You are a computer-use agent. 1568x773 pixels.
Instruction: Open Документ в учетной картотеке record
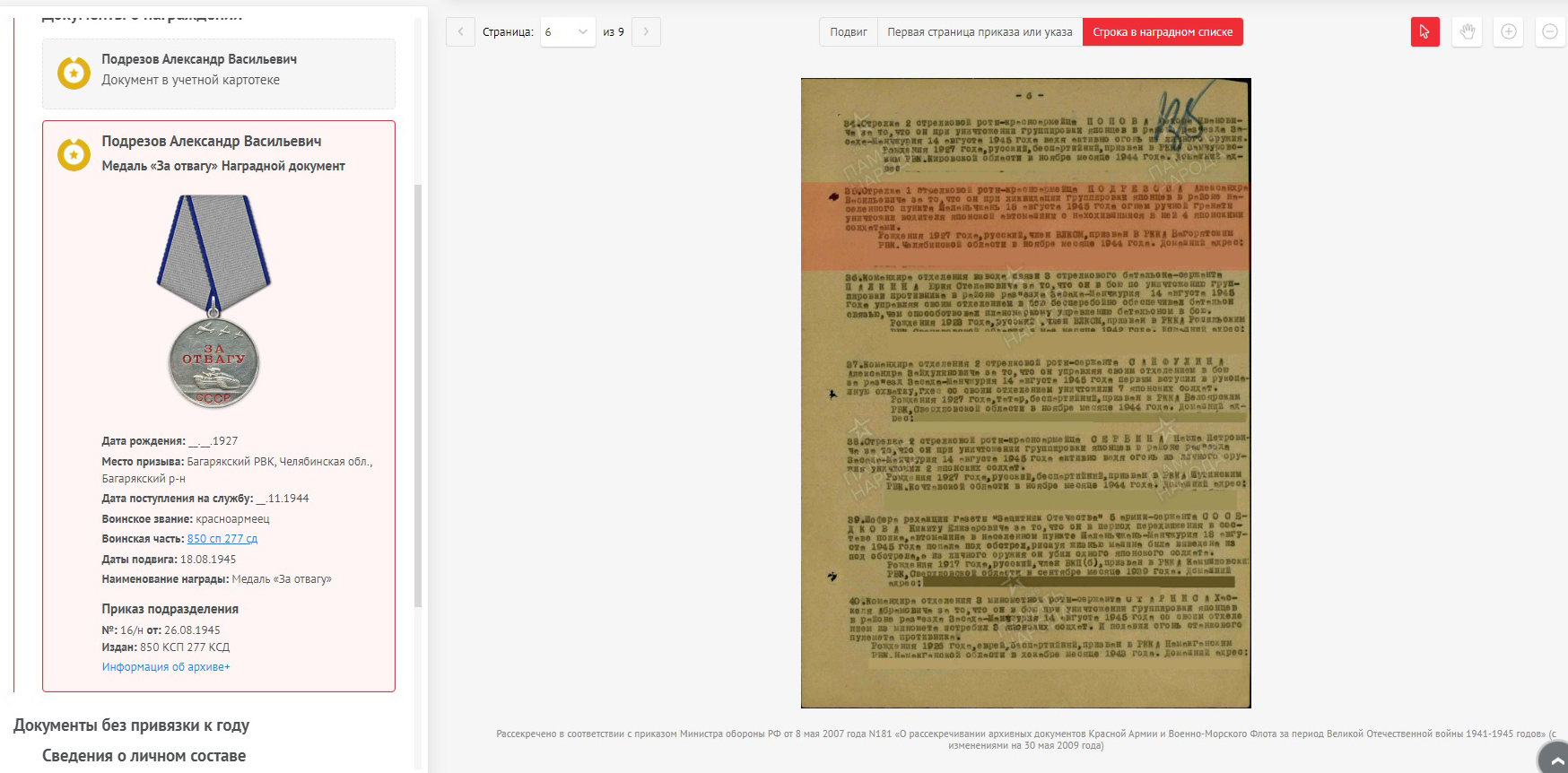[x=190, y=80]
